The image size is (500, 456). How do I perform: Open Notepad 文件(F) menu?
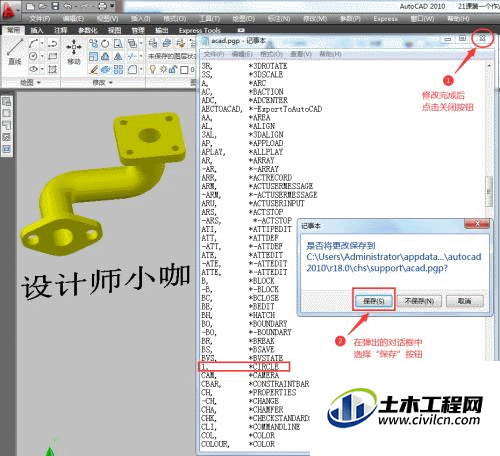coord(214,54)
